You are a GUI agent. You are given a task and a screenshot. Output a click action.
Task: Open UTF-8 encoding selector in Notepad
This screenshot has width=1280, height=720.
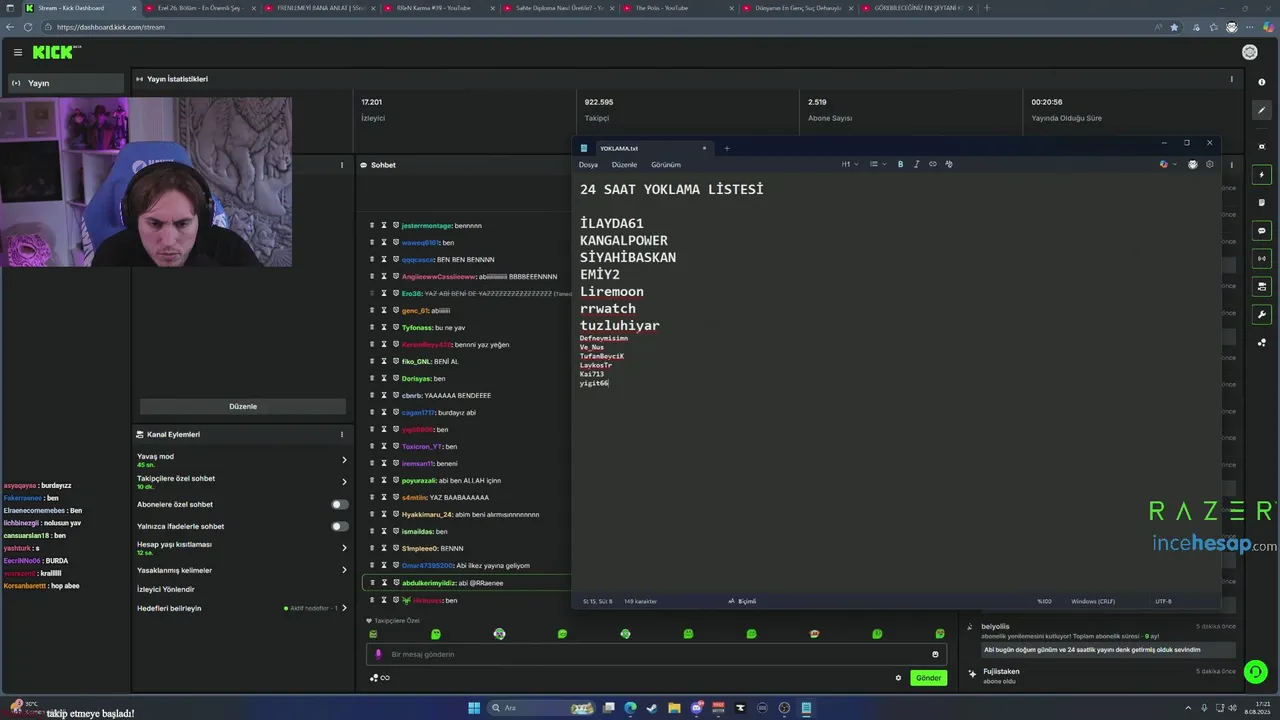(1163, 601)
